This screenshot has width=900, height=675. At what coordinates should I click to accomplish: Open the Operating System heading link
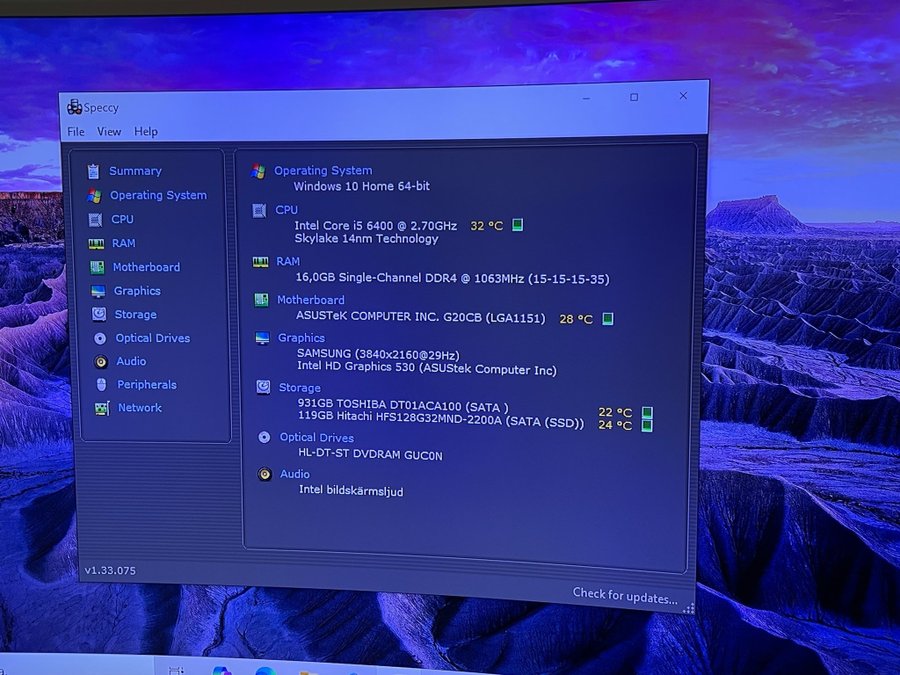(323, 171)
